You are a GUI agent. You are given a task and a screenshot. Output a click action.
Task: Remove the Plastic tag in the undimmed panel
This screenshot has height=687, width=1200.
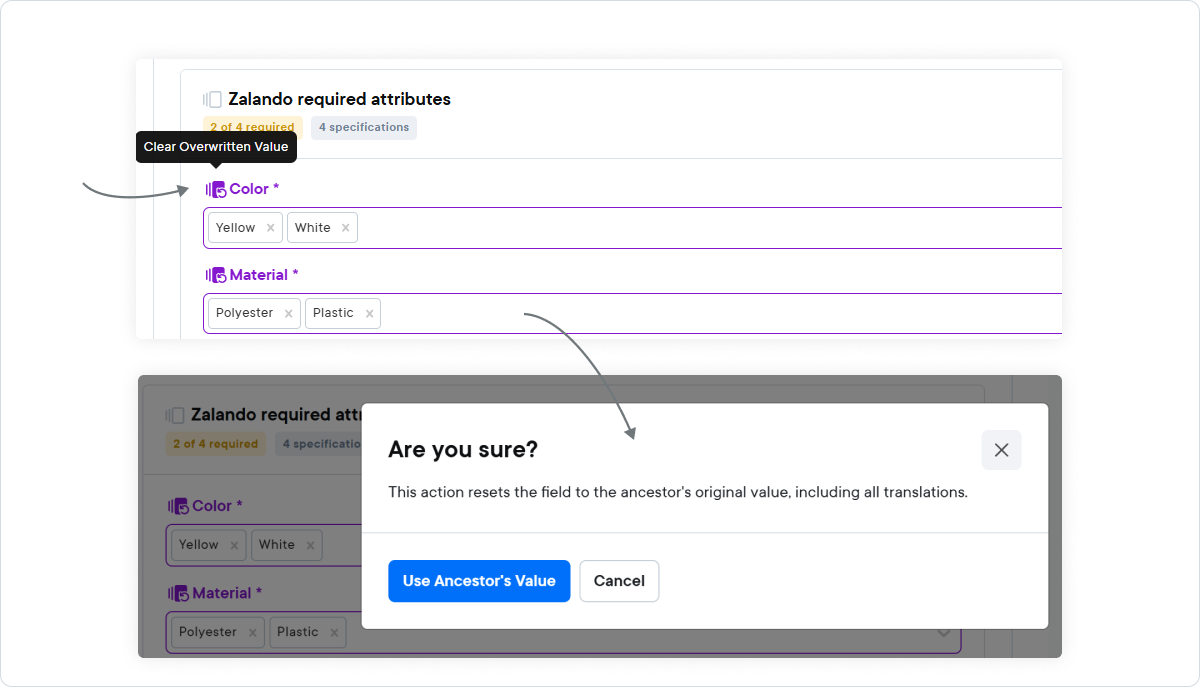[369, 314]
